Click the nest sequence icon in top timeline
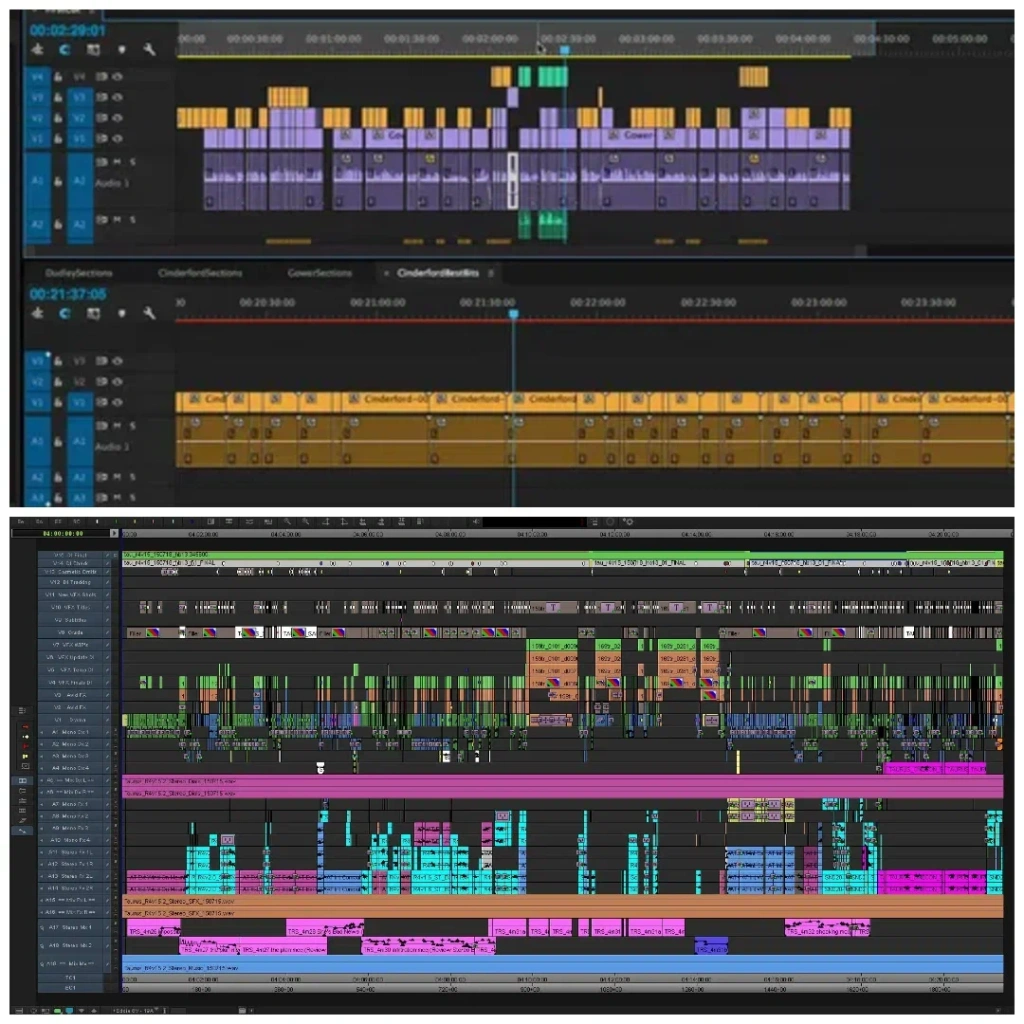The width and height of the screenshot is (1024, 1024). 38,48
